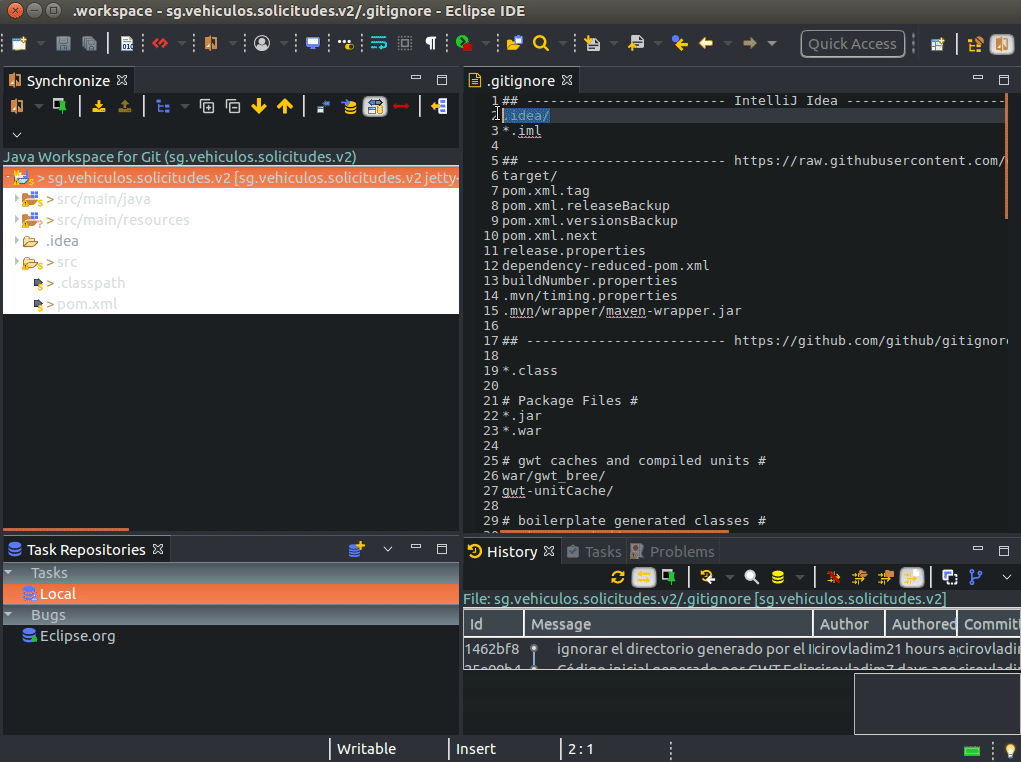This screenshot has height=762, width=1021.
Task: Select Conflicts mode red double arrow
Action: click(401, 106)
